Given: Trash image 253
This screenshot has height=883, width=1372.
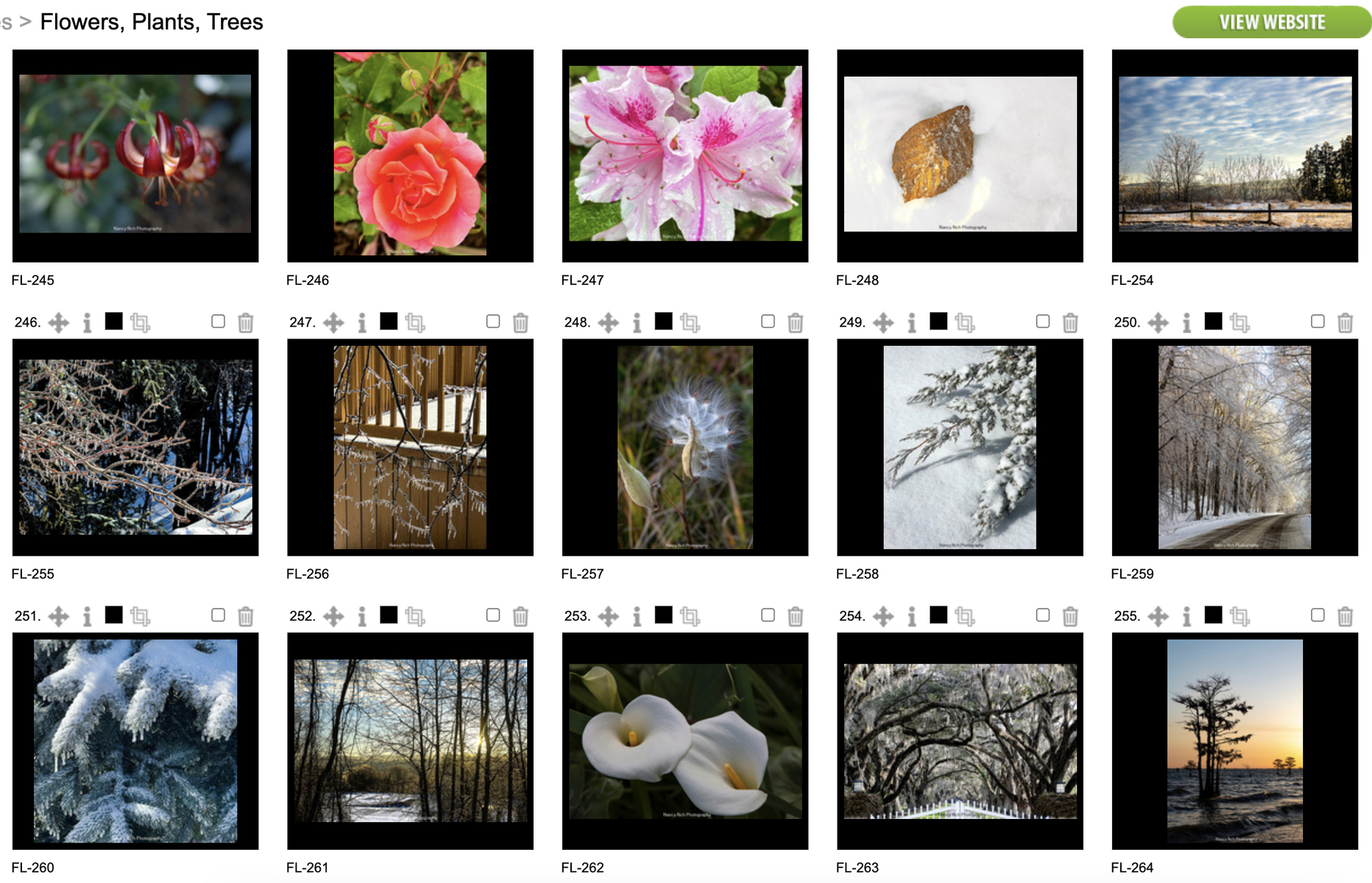Looking at the screenshot, I should [x=795, y=616].
